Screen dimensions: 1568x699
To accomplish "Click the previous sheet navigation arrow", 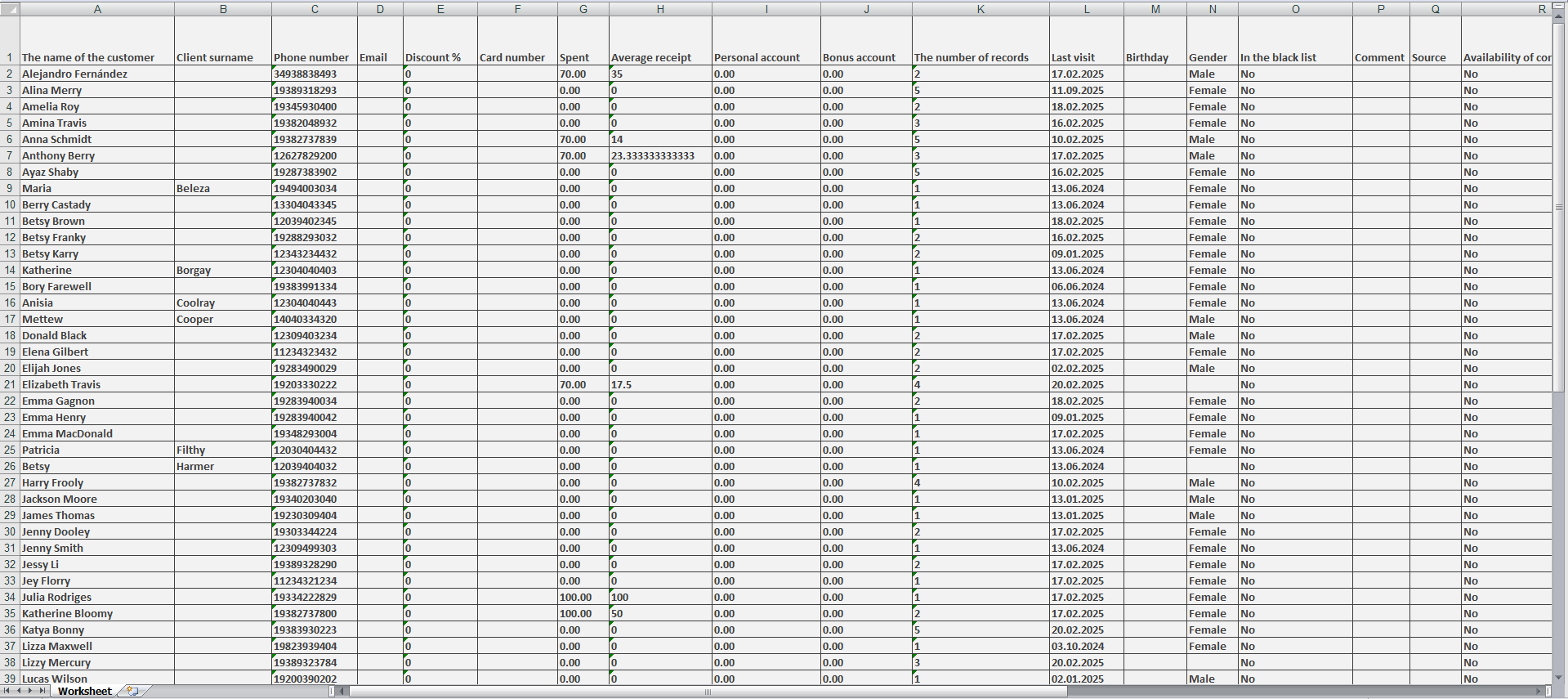I will 19,692.
